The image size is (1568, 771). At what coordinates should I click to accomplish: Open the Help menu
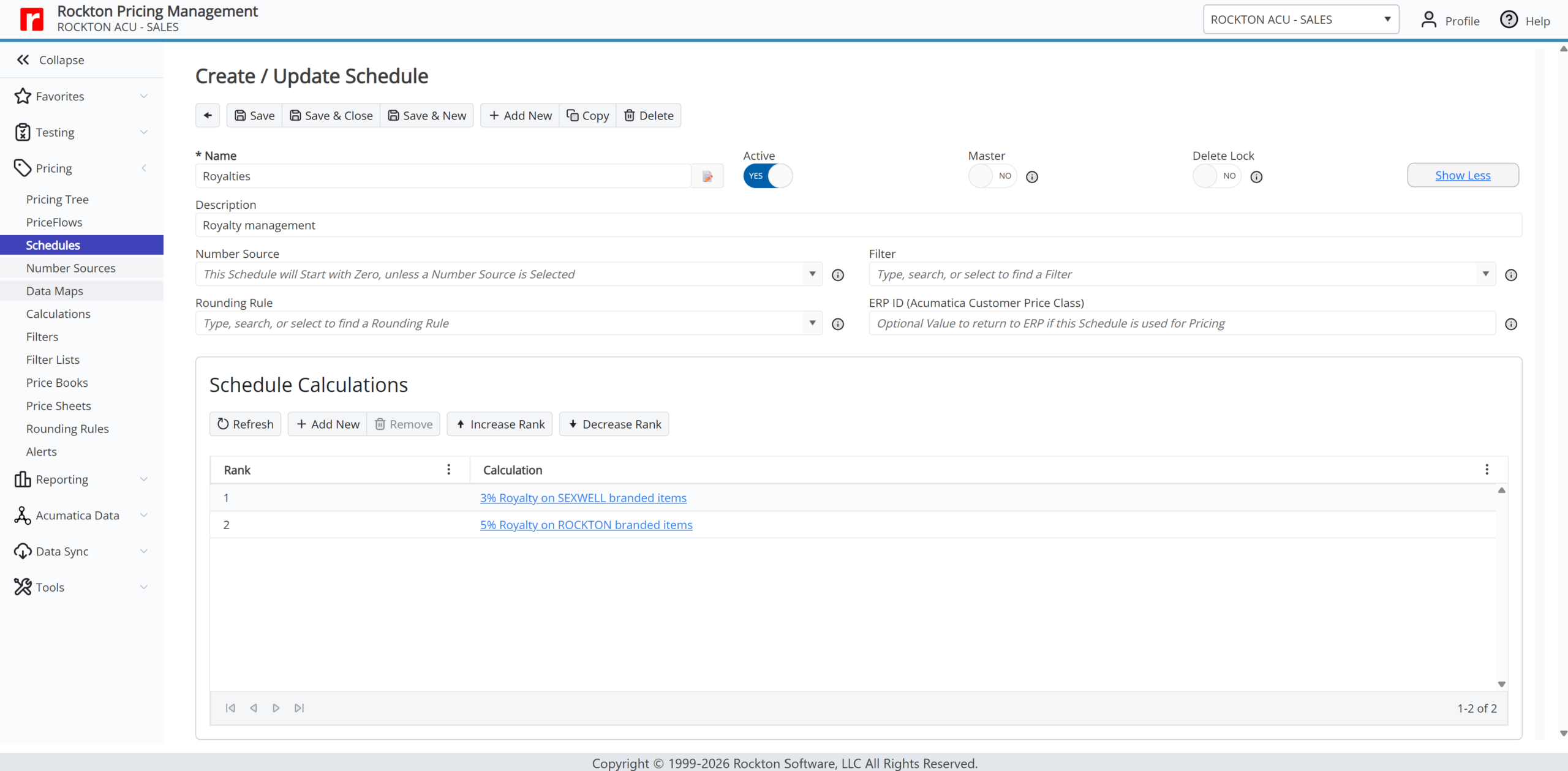point(1525,20)
